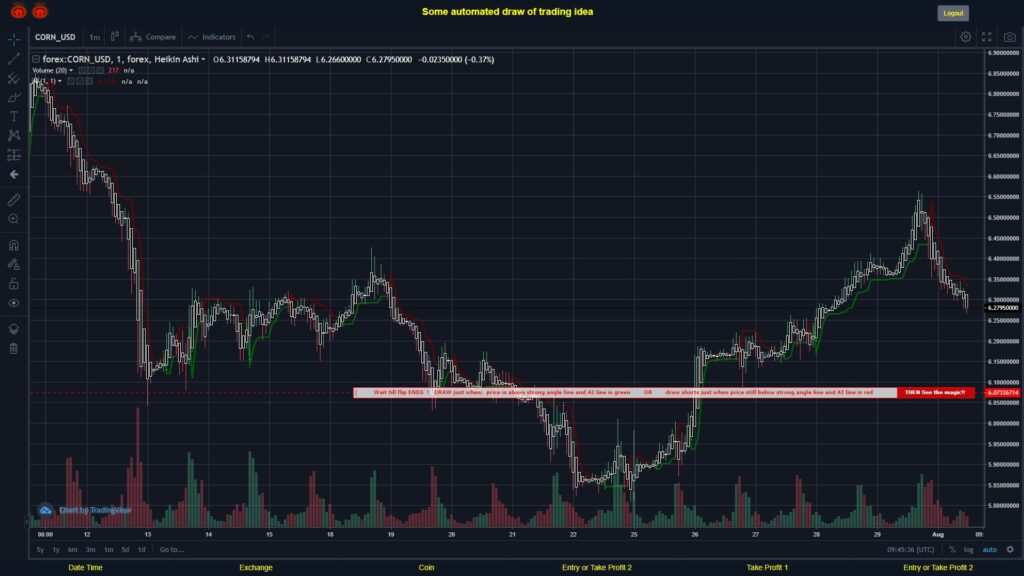Hide the Volume indicator via first legend box
This screenshot has width=1024, height=576.
(82, 71)
